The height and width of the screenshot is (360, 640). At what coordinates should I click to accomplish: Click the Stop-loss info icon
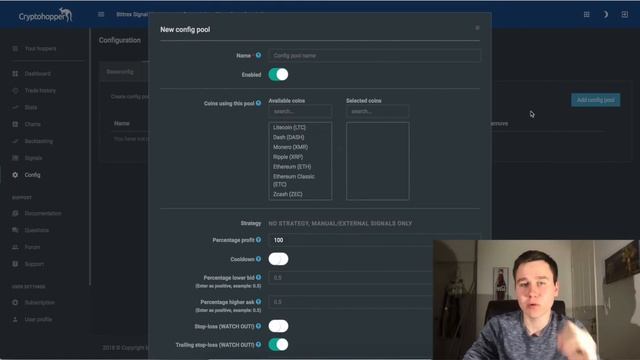point(258,326)
